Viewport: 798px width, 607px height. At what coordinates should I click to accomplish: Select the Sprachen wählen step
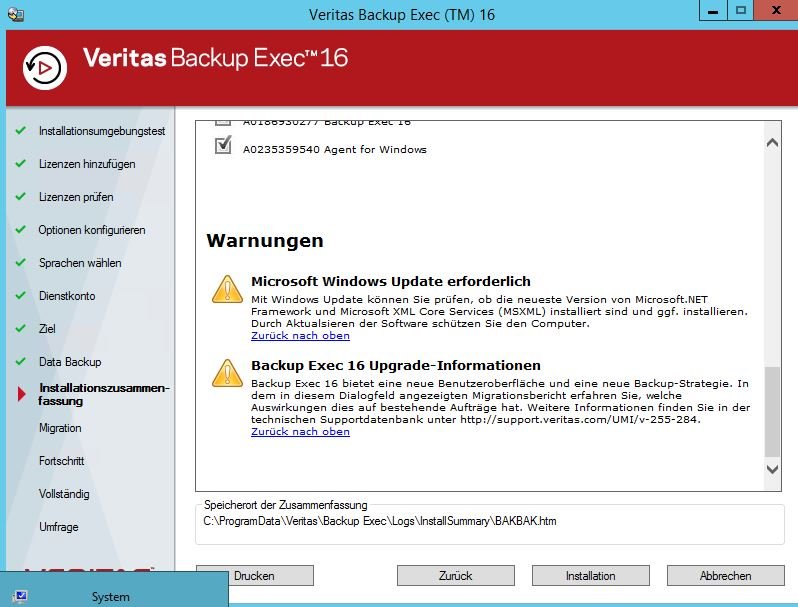[x=80, y=263]
